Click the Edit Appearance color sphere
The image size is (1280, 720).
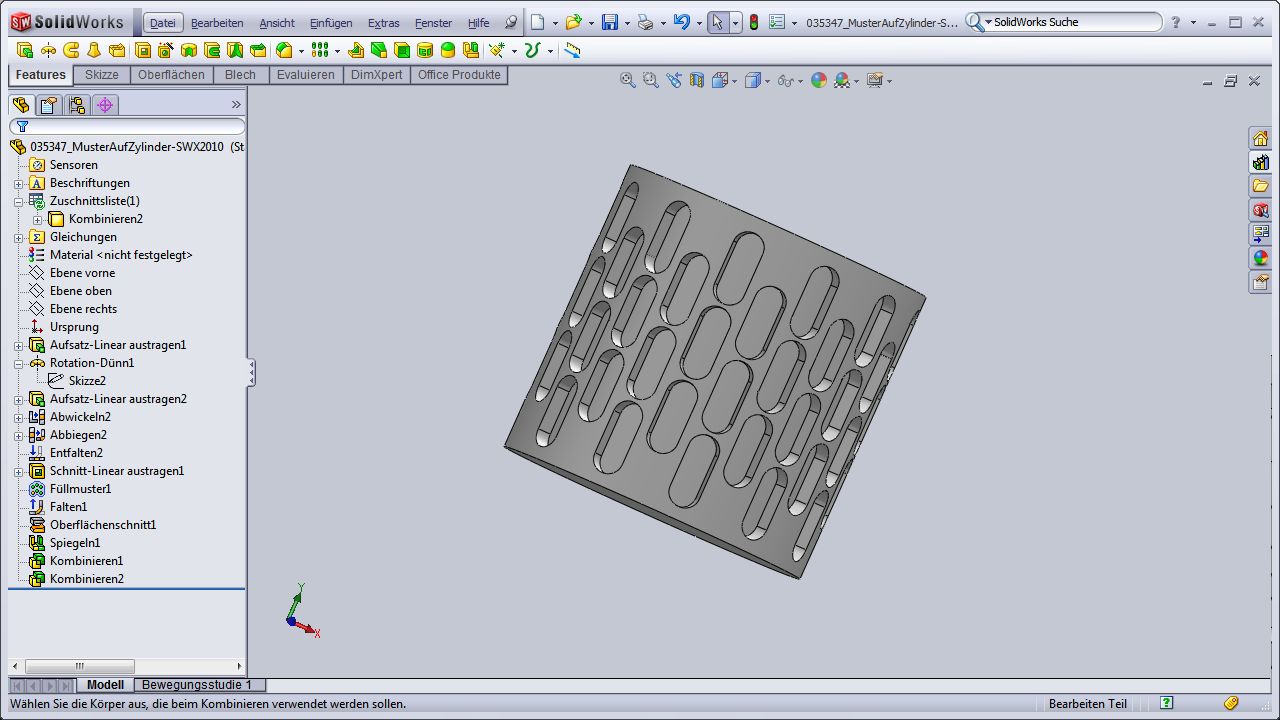[x=819, y=81]
